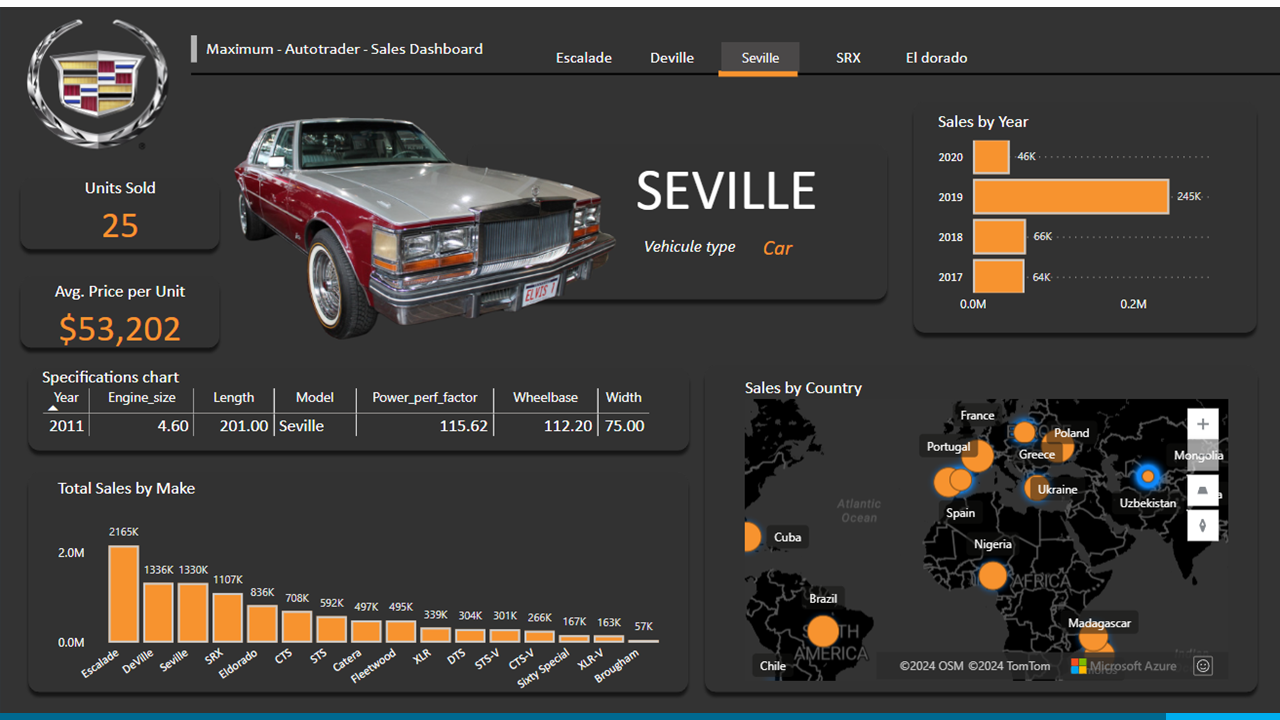Image resolution: width=1280 pixels, height=720 pixels.
Task: Select the 2018 bar in Sales by Year
Action: [999, 237]
